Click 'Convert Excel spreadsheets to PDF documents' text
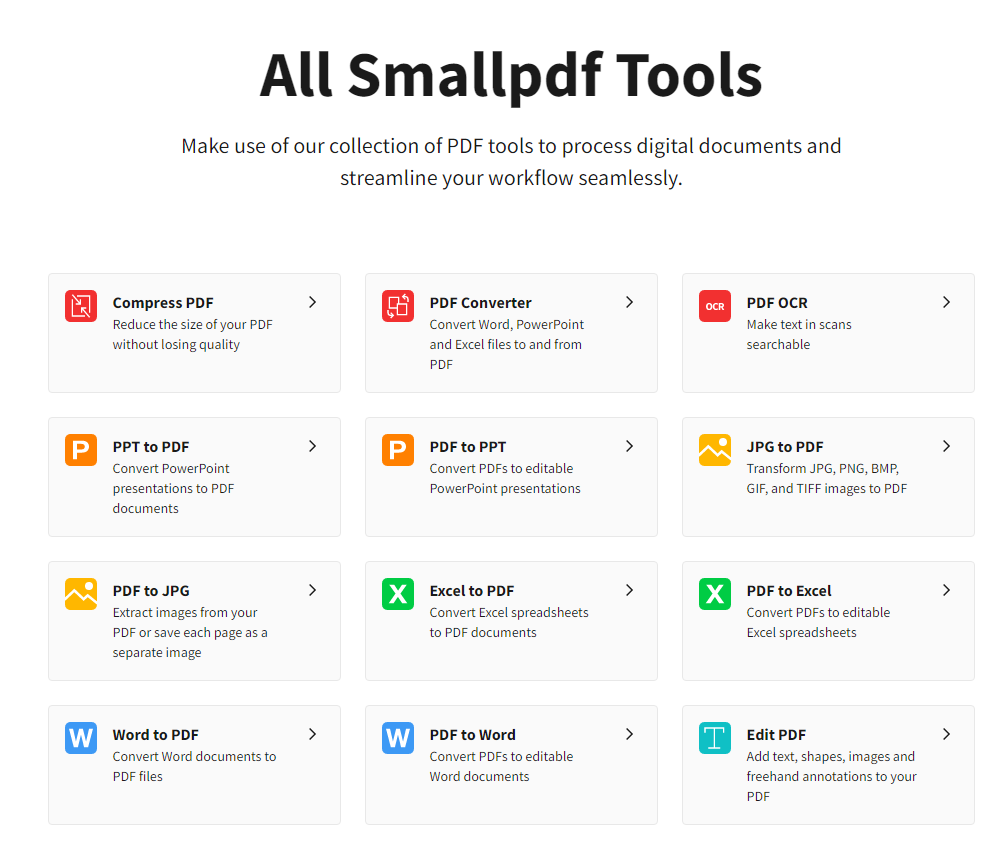The width and height of the screenshot is (1006, 844). pos(509,623)
